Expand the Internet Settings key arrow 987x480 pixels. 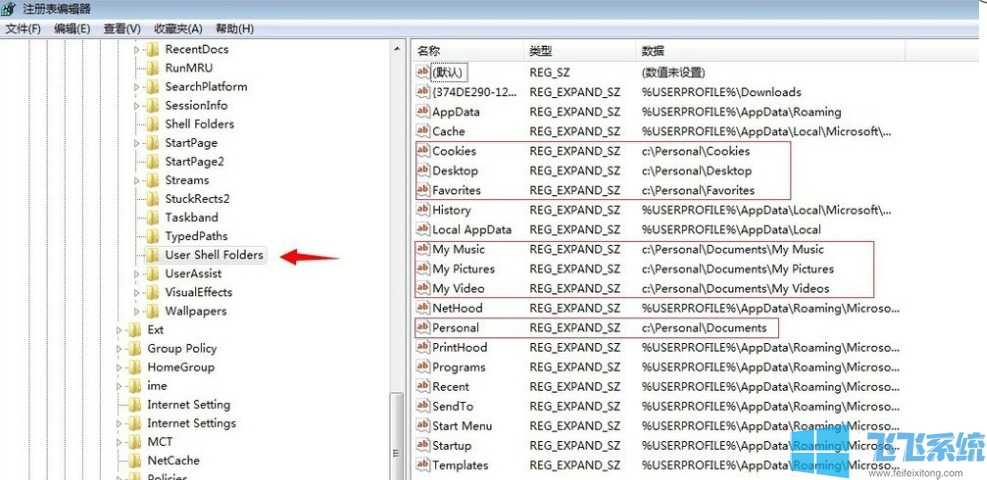(118, 423)
